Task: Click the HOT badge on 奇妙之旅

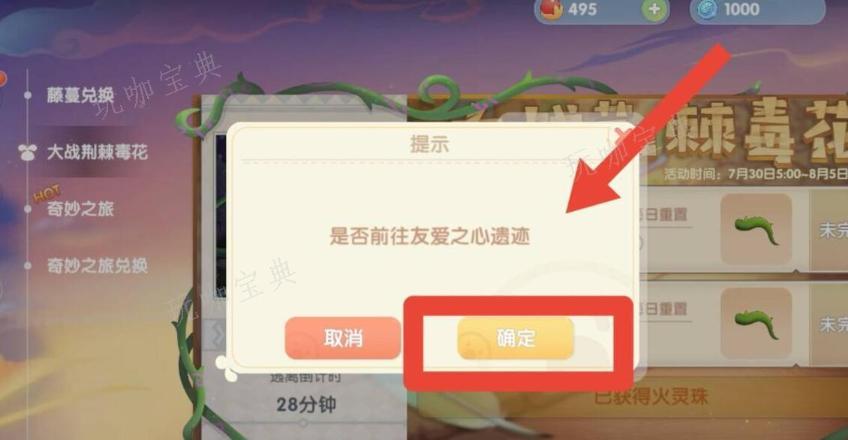Action: (x=47, y=193)
